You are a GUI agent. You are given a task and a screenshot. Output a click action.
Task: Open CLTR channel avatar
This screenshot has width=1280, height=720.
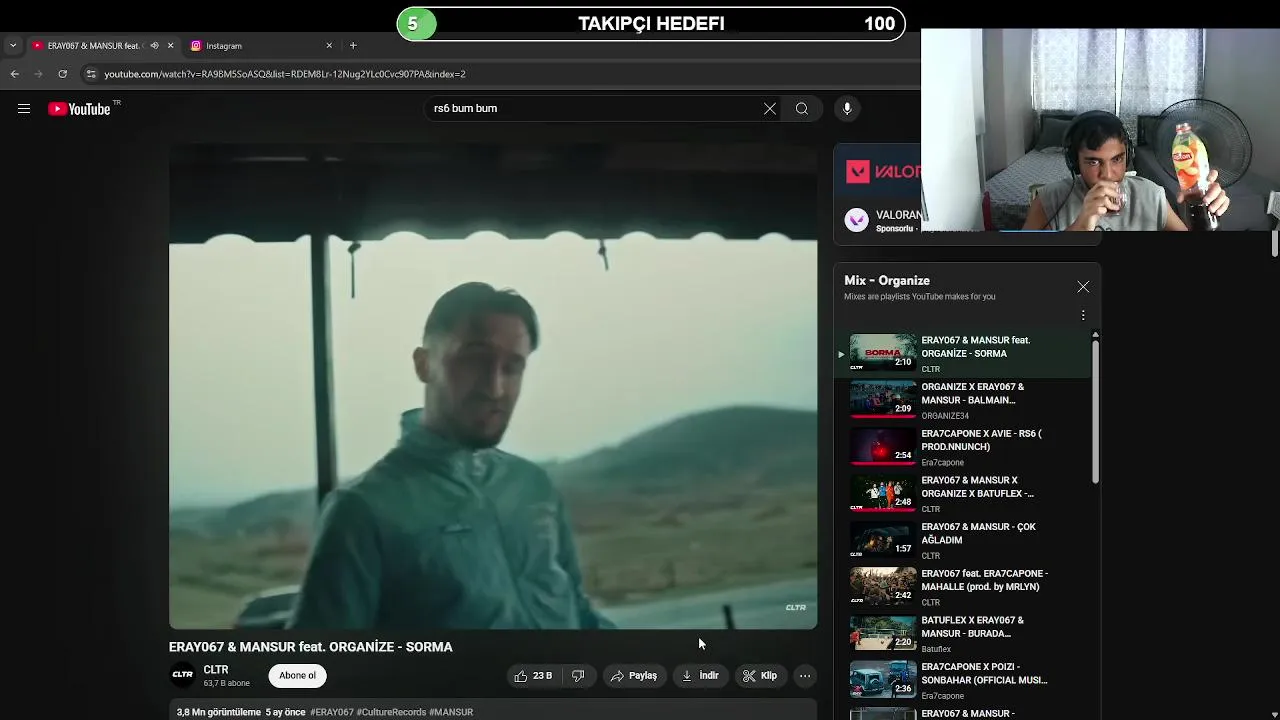coord(182,675)
